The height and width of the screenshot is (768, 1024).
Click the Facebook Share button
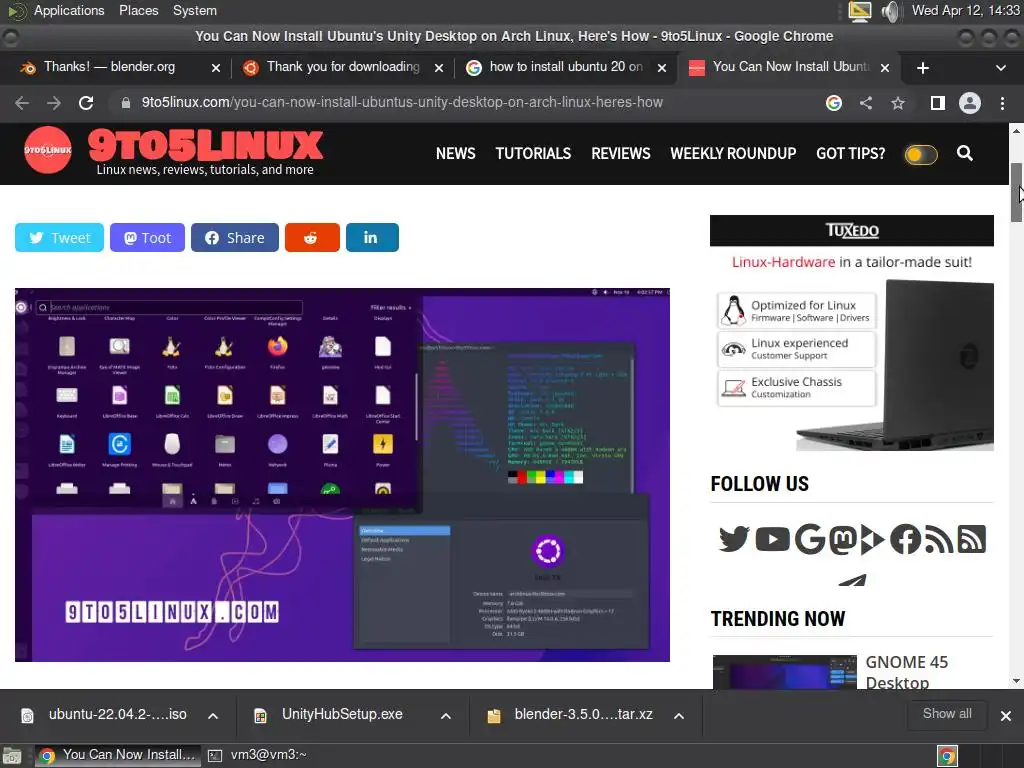click(x=235, y=237)
